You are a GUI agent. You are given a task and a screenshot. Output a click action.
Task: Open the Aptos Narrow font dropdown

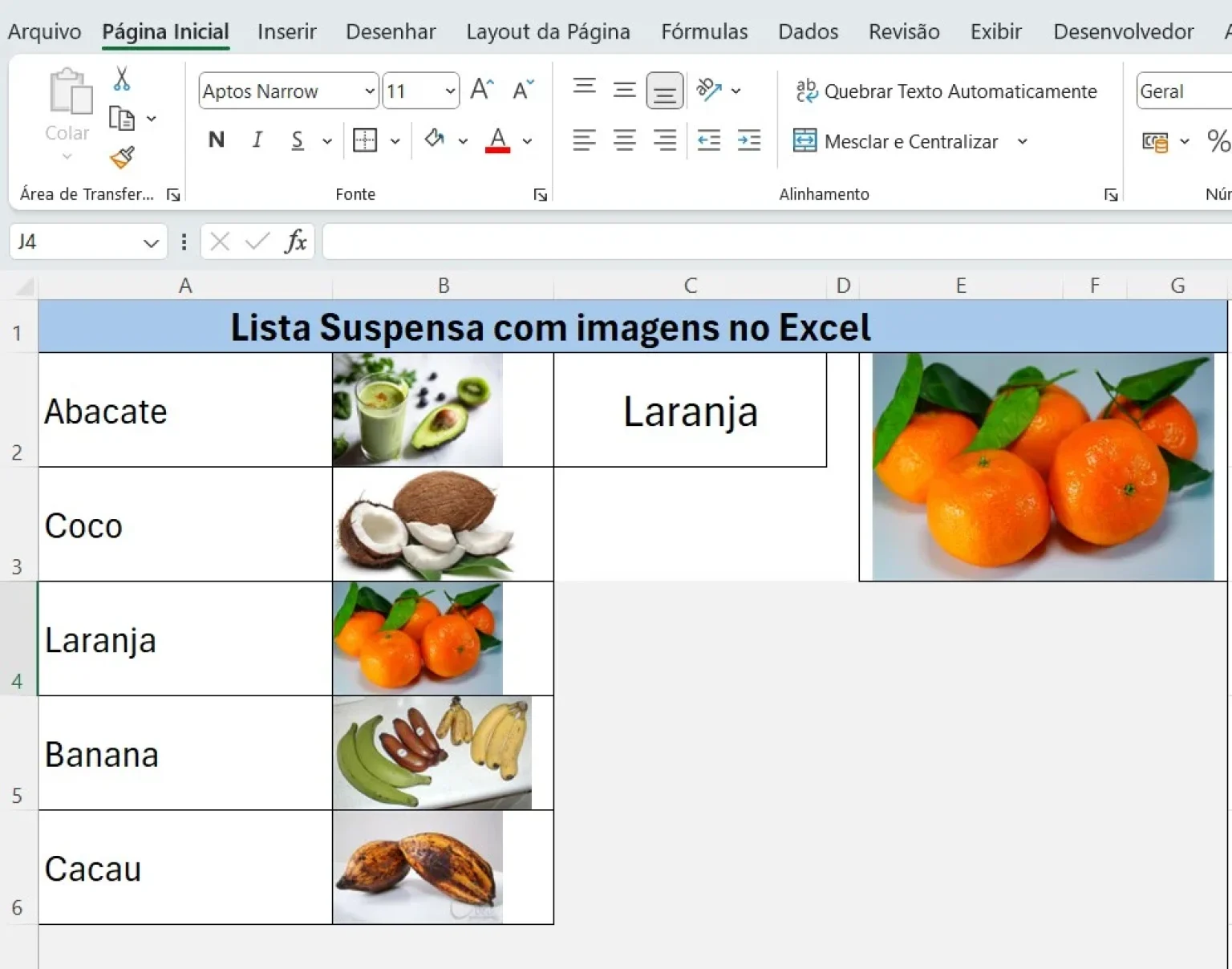370,91
